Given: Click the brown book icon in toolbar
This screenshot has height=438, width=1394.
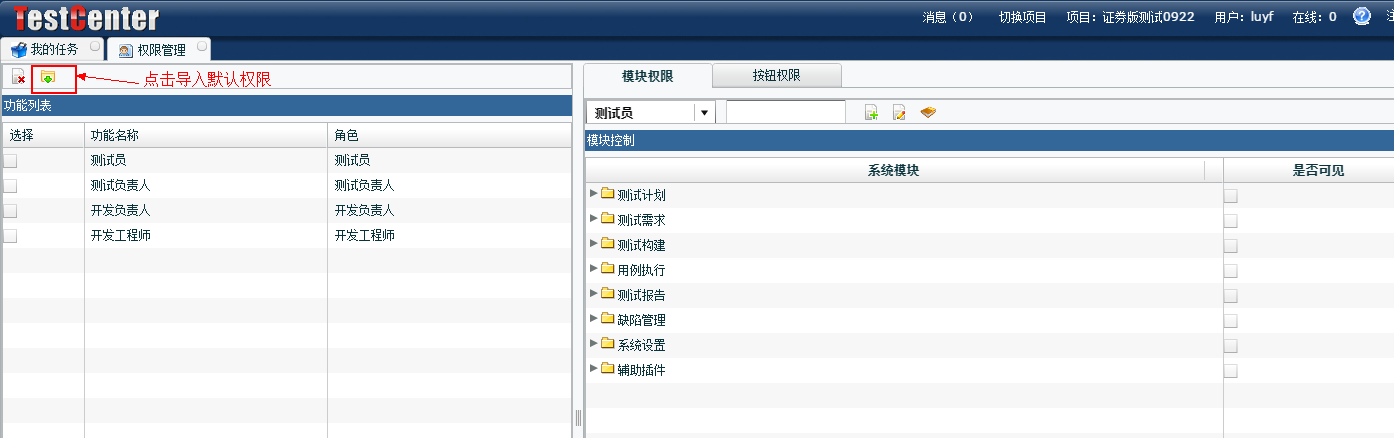Looking at the screenshot, I should [x=928, y=113].
